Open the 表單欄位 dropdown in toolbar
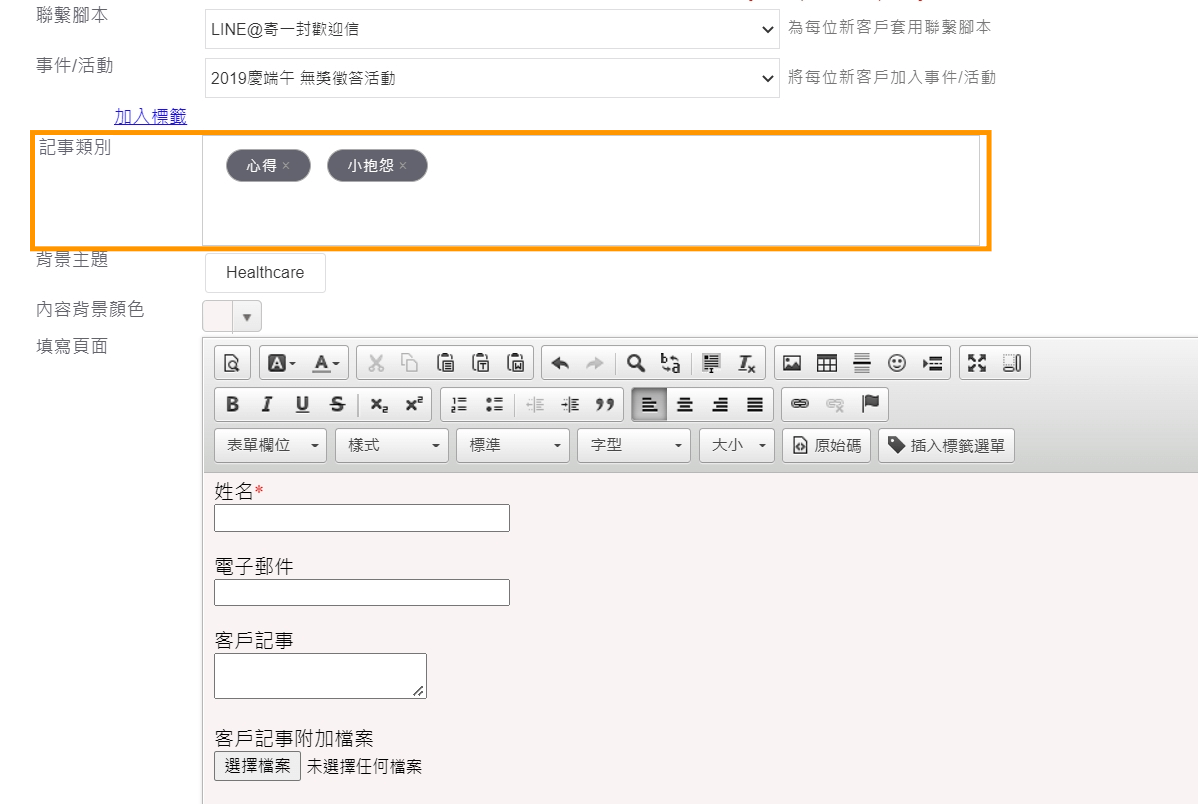Image resolution: width=1198 pixels, height=804 pixels. (270, 445)
